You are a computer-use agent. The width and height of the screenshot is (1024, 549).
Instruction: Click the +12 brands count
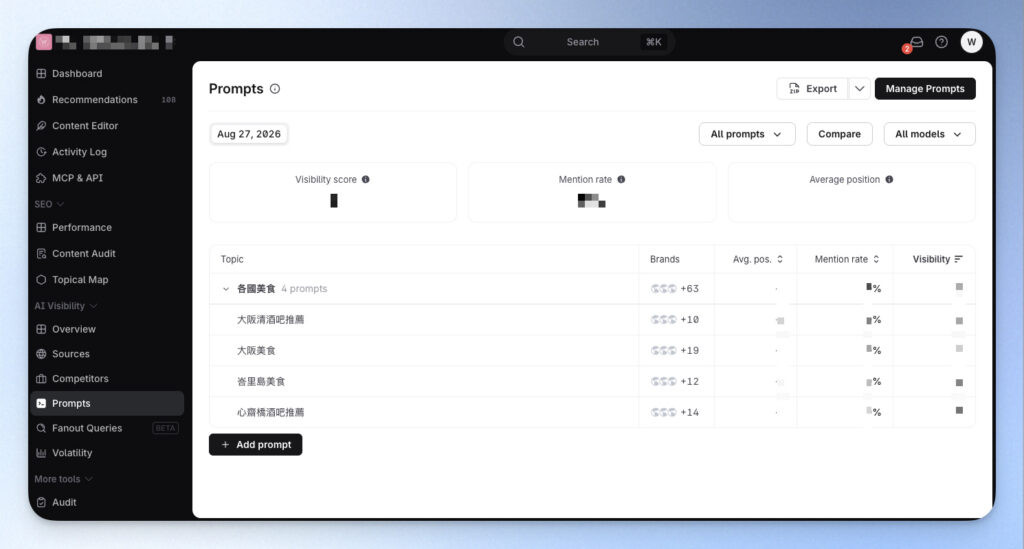[x=690, y=382]
